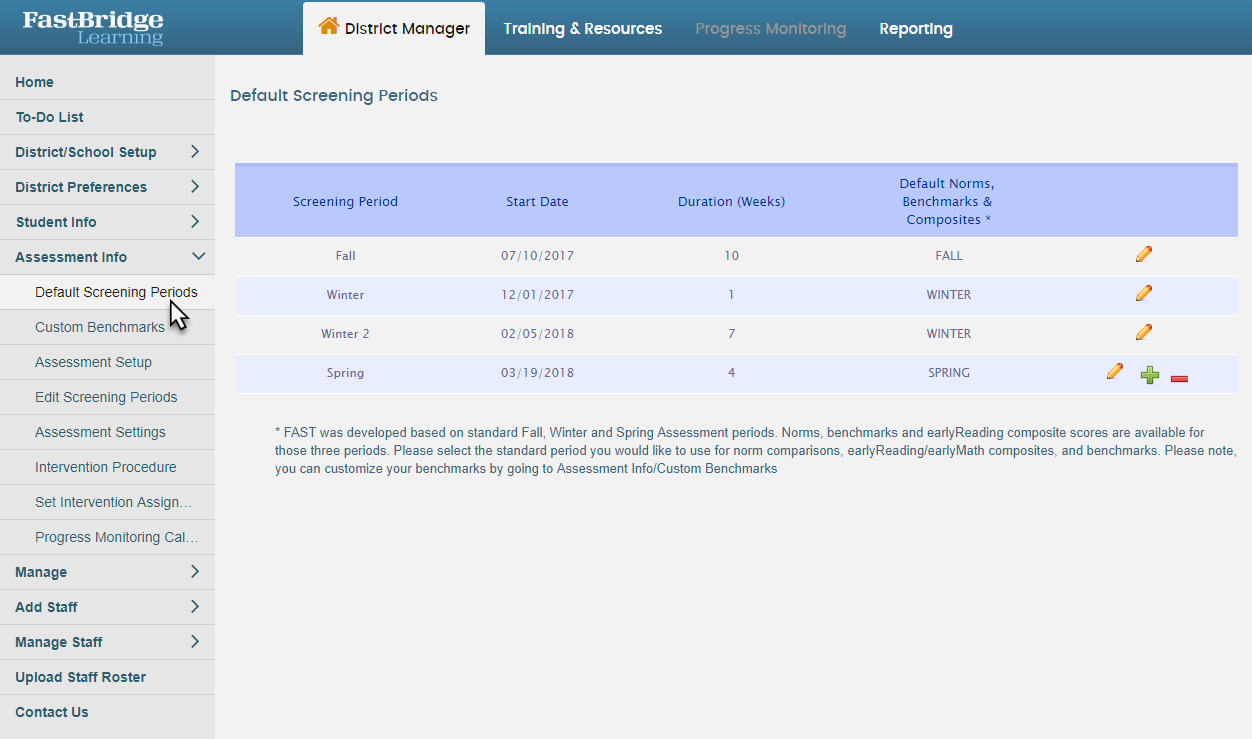The height and width of the screenshot is (739, 1252).
Task: Click the FALL norms value
Action: pyautogui.click(x=949, y=256)
